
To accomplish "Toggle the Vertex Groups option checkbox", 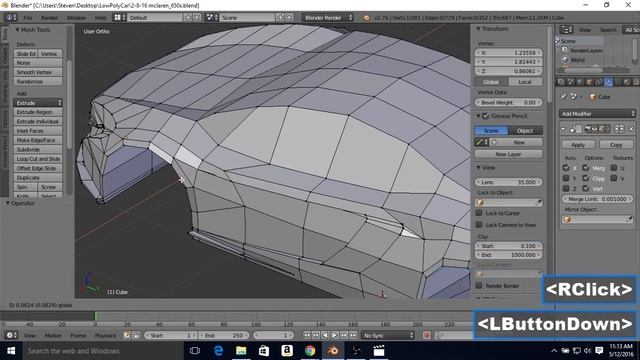I will coord(586,188).
